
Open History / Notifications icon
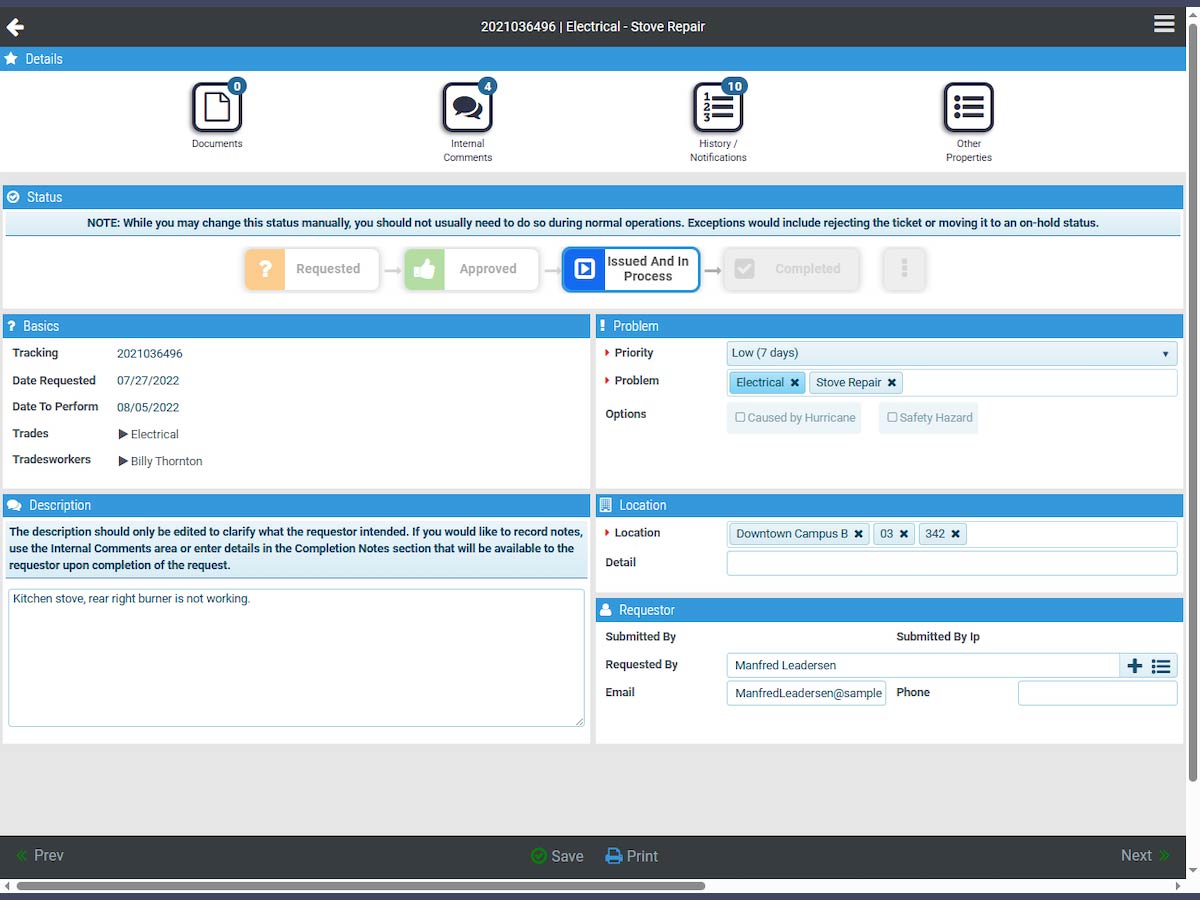tap(718, 107)
